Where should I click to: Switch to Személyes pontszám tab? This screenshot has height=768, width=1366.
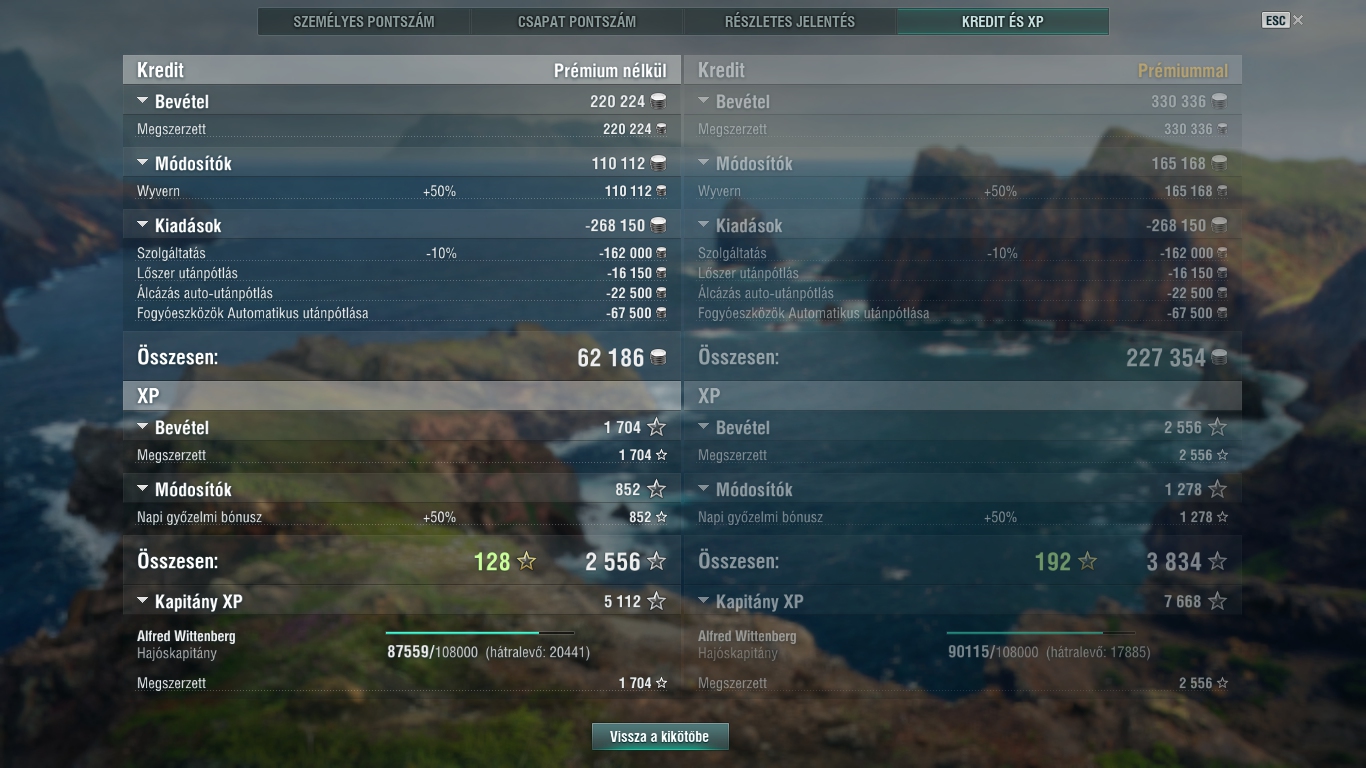(x=364, y=21)
